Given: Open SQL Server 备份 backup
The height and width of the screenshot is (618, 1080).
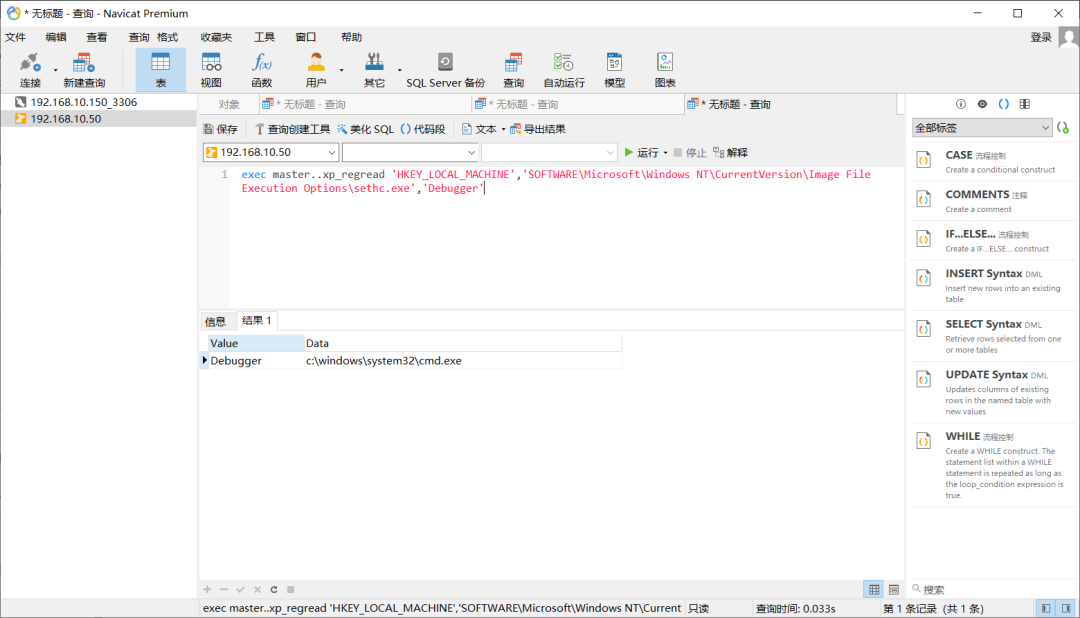Looking at the screenshot, I should point(446,70).
